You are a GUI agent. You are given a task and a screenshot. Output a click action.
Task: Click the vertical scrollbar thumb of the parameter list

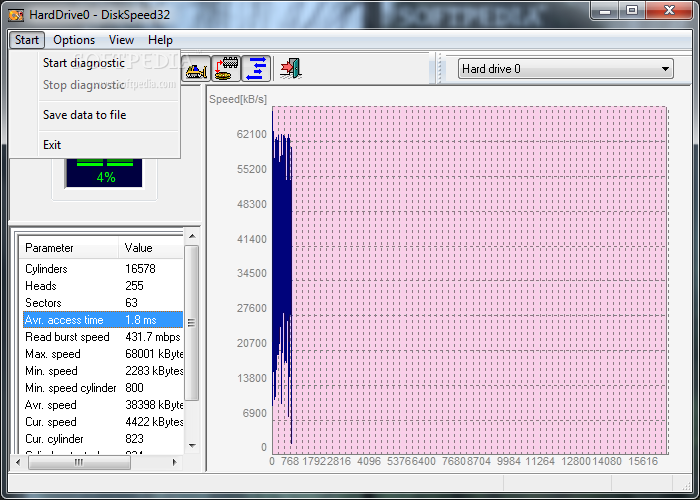192,323
